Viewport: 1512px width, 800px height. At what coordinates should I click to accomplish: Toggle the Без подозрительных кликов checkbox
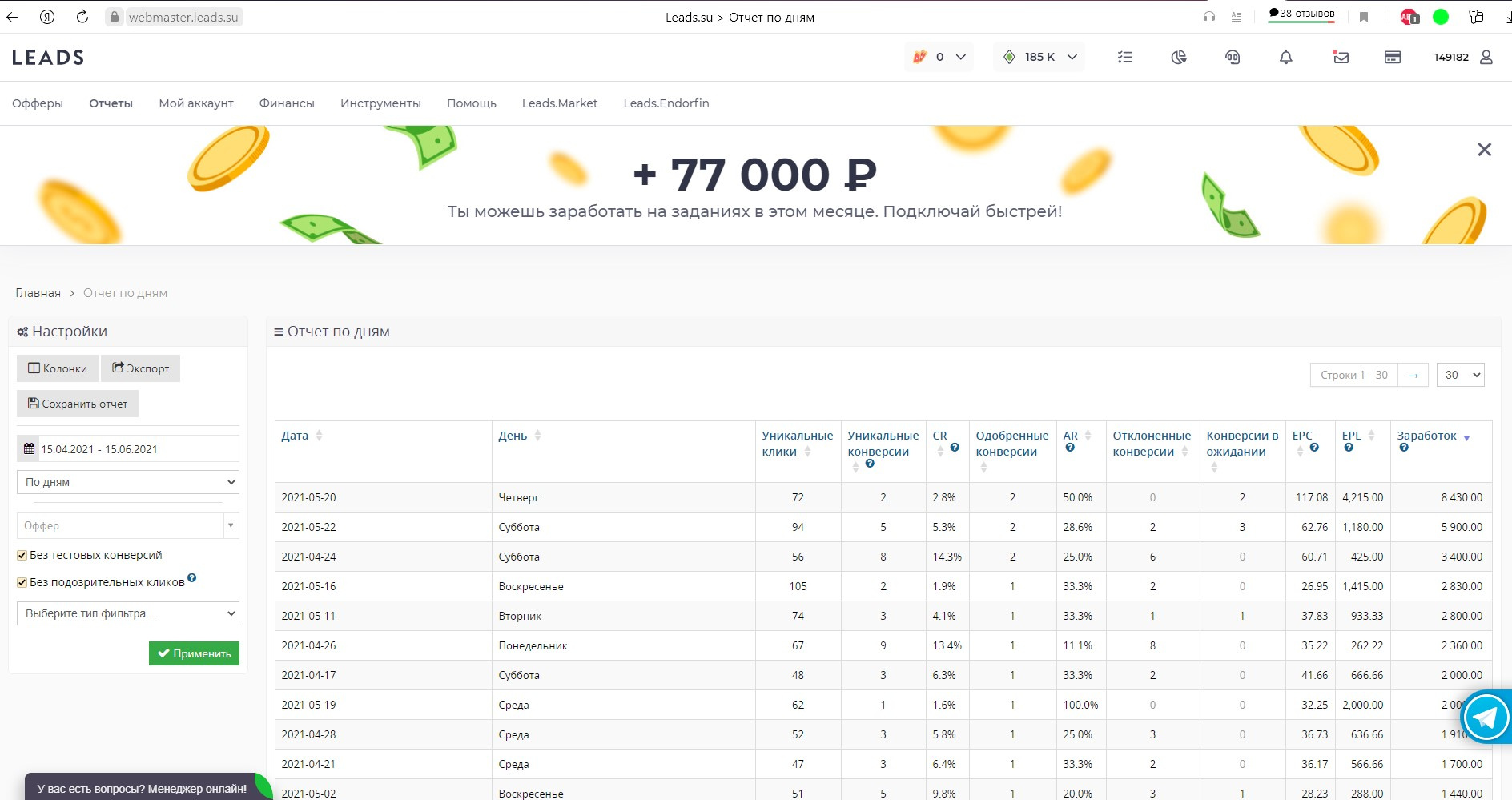coord(22,582)
